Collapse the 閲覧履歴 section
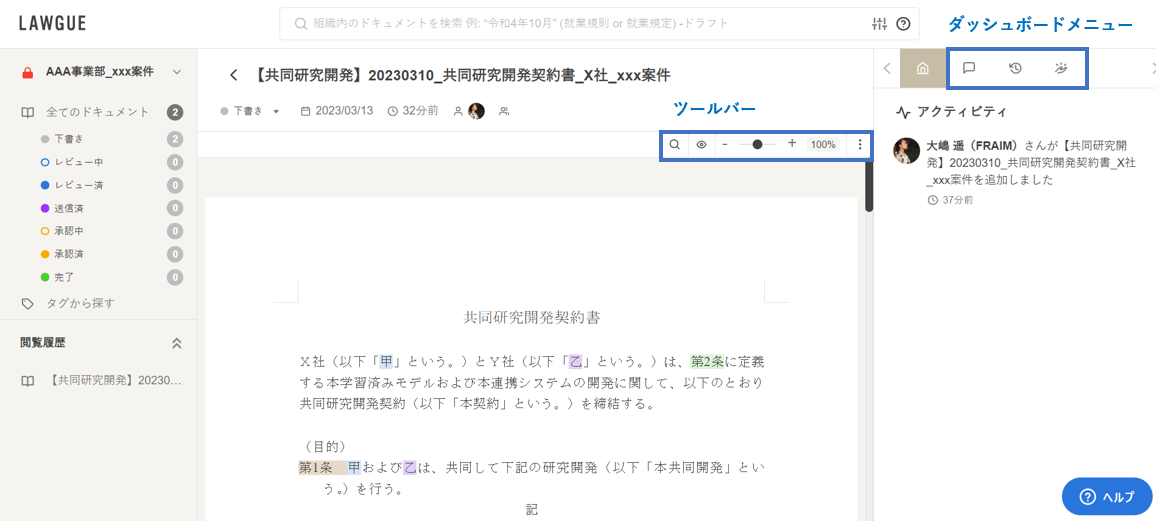 [x=177, y=343]
